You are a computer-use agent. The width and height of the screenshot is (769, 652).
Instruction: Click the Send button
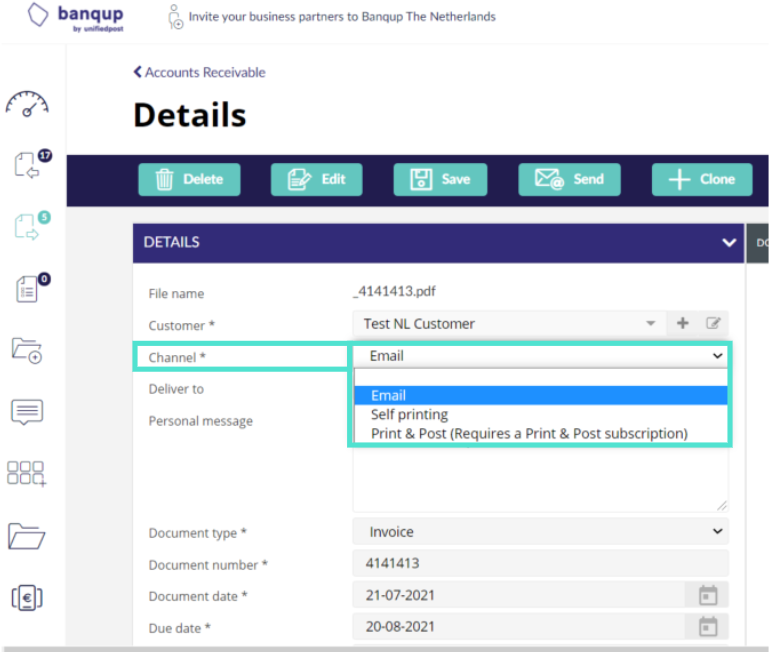569,180
